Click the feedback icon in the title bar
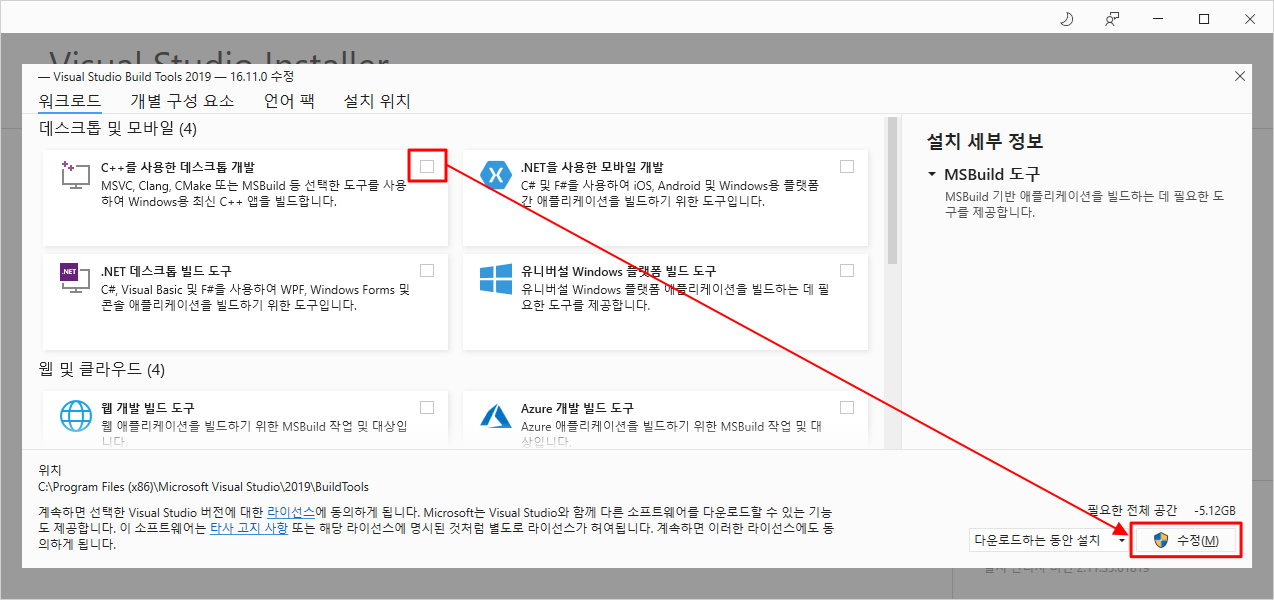1274x600 pixels. (x=1112, y=19)
